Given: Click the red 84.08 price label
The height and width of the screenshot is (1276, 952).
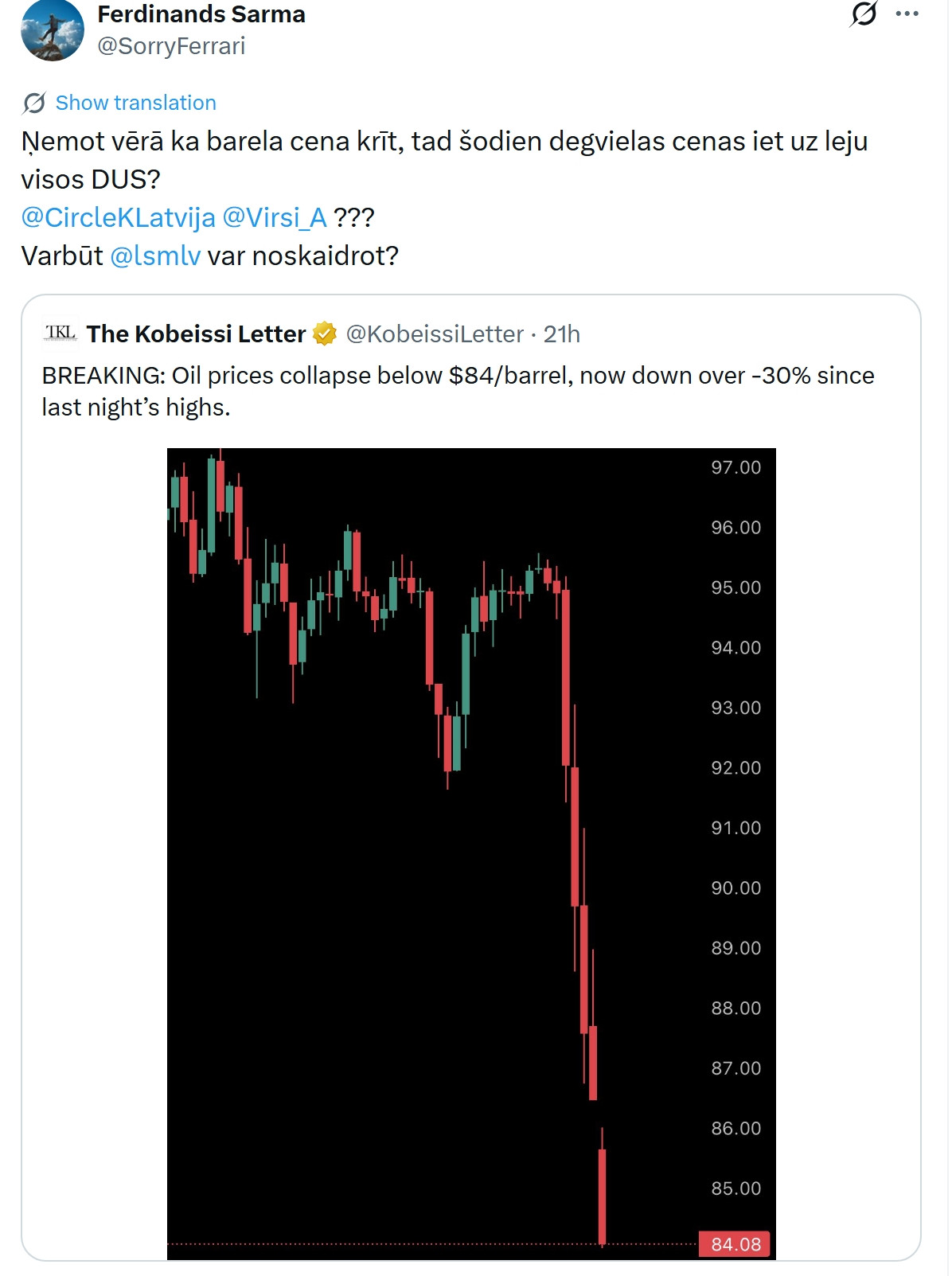Looking at the screenshot, I should [735, 1243].
